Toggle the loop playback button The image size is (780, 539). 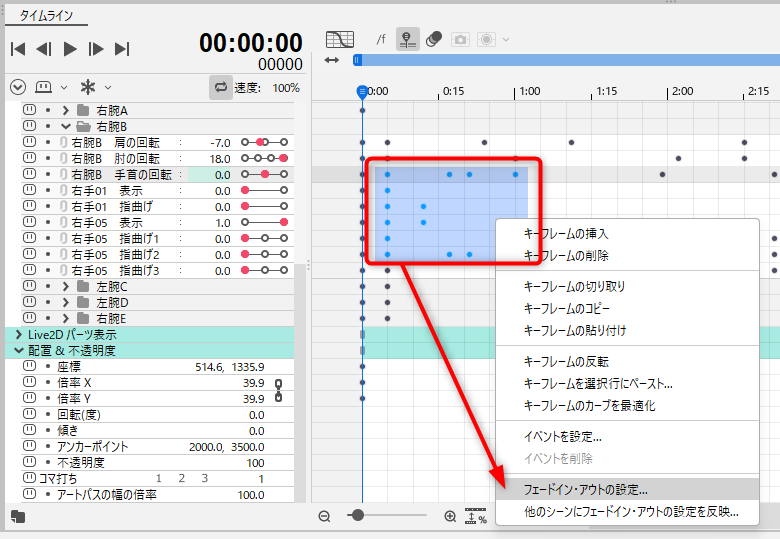[221, 87]
